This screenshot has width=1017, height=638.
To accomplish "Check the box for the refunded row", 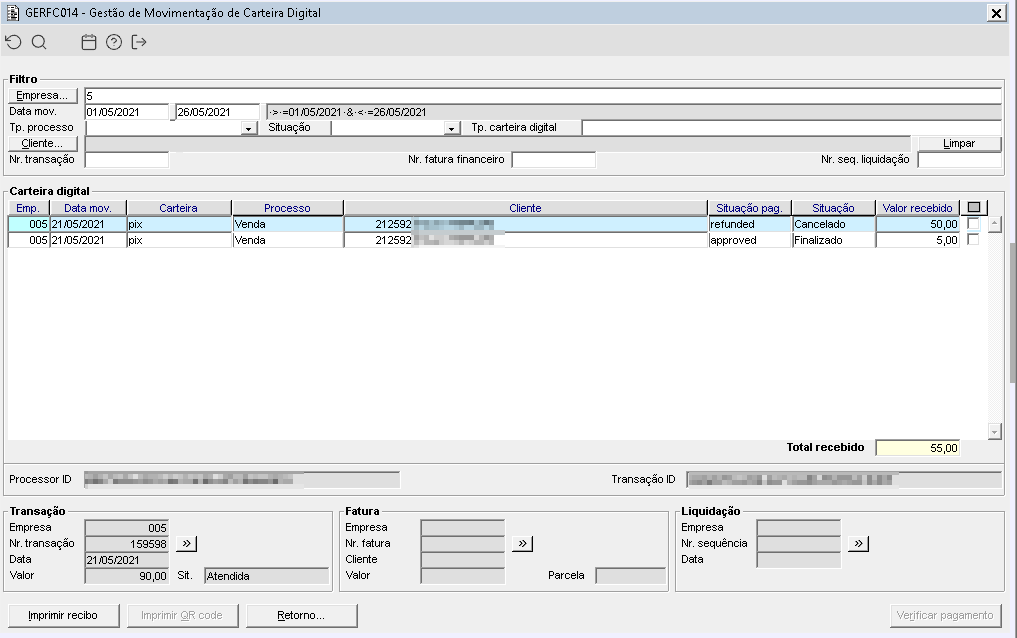I will point(973,224).
